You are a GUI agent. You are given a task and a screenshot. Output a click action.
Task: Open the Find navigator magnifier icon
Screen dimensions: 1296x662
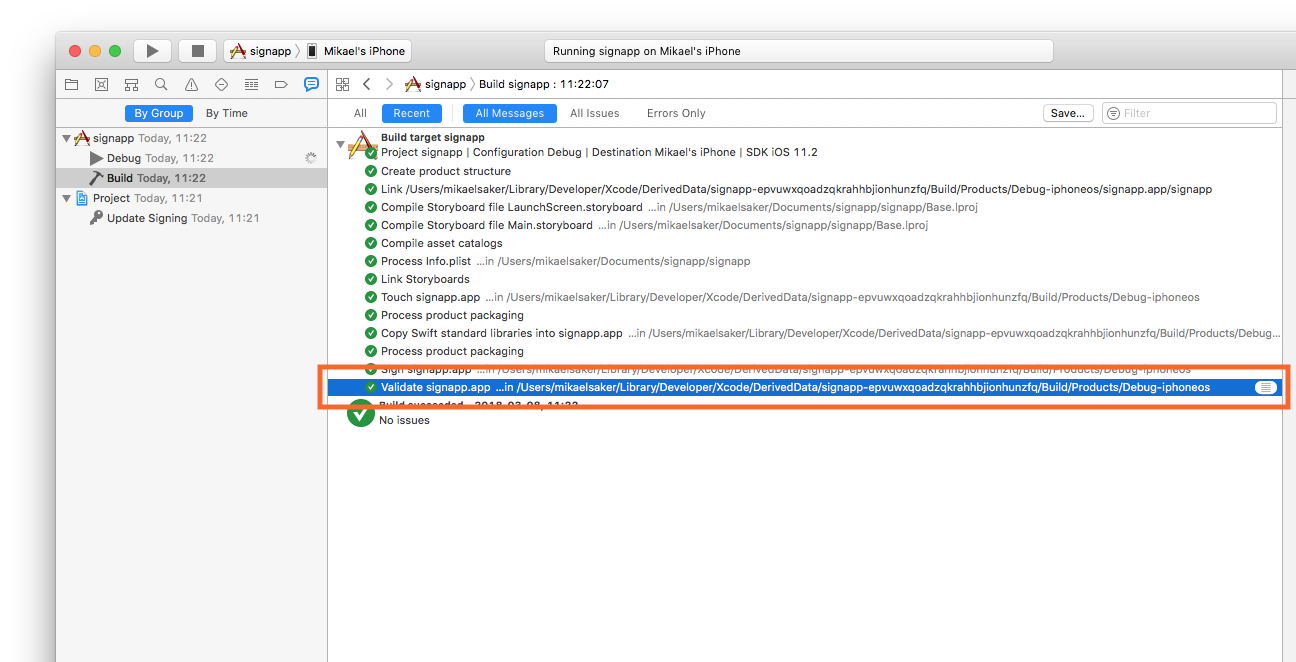pos(161,85)
